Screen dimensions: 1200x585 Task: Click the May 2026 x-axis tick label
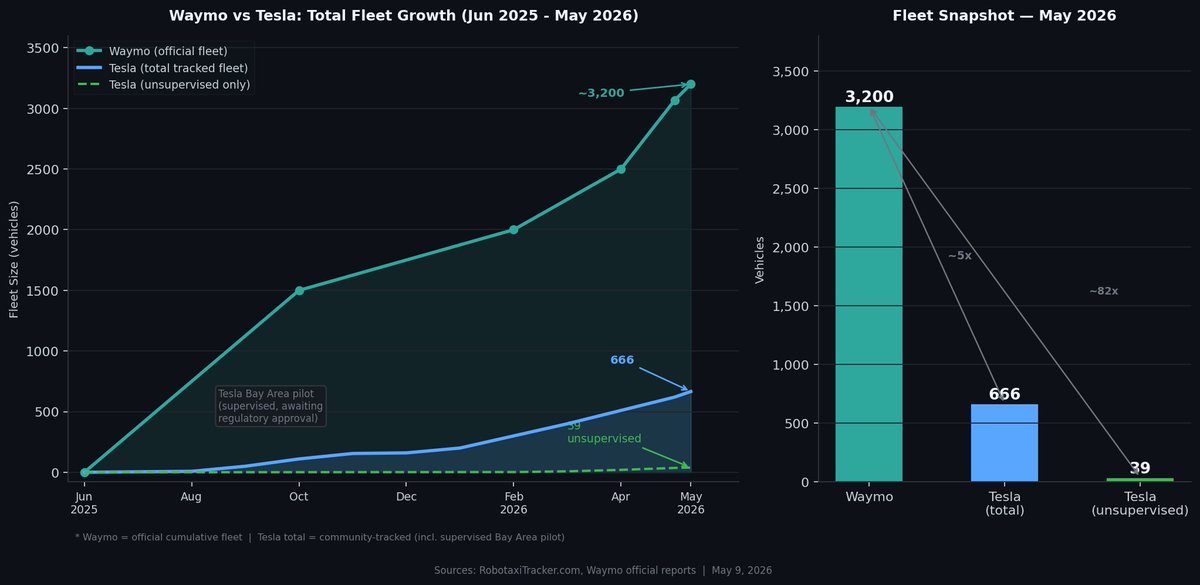pyautogui.click(x=691, y=502)
